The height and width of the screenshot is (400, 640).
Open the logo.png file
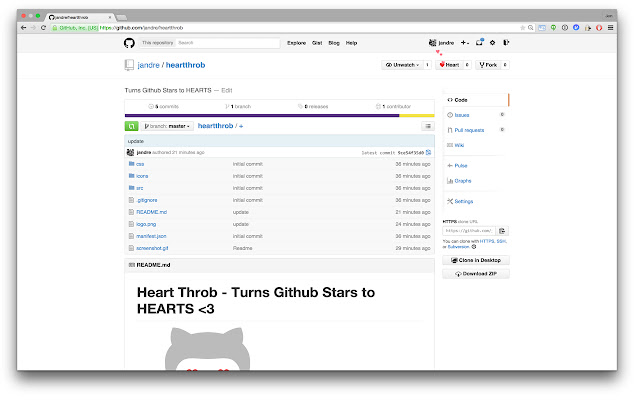[146, 224]
